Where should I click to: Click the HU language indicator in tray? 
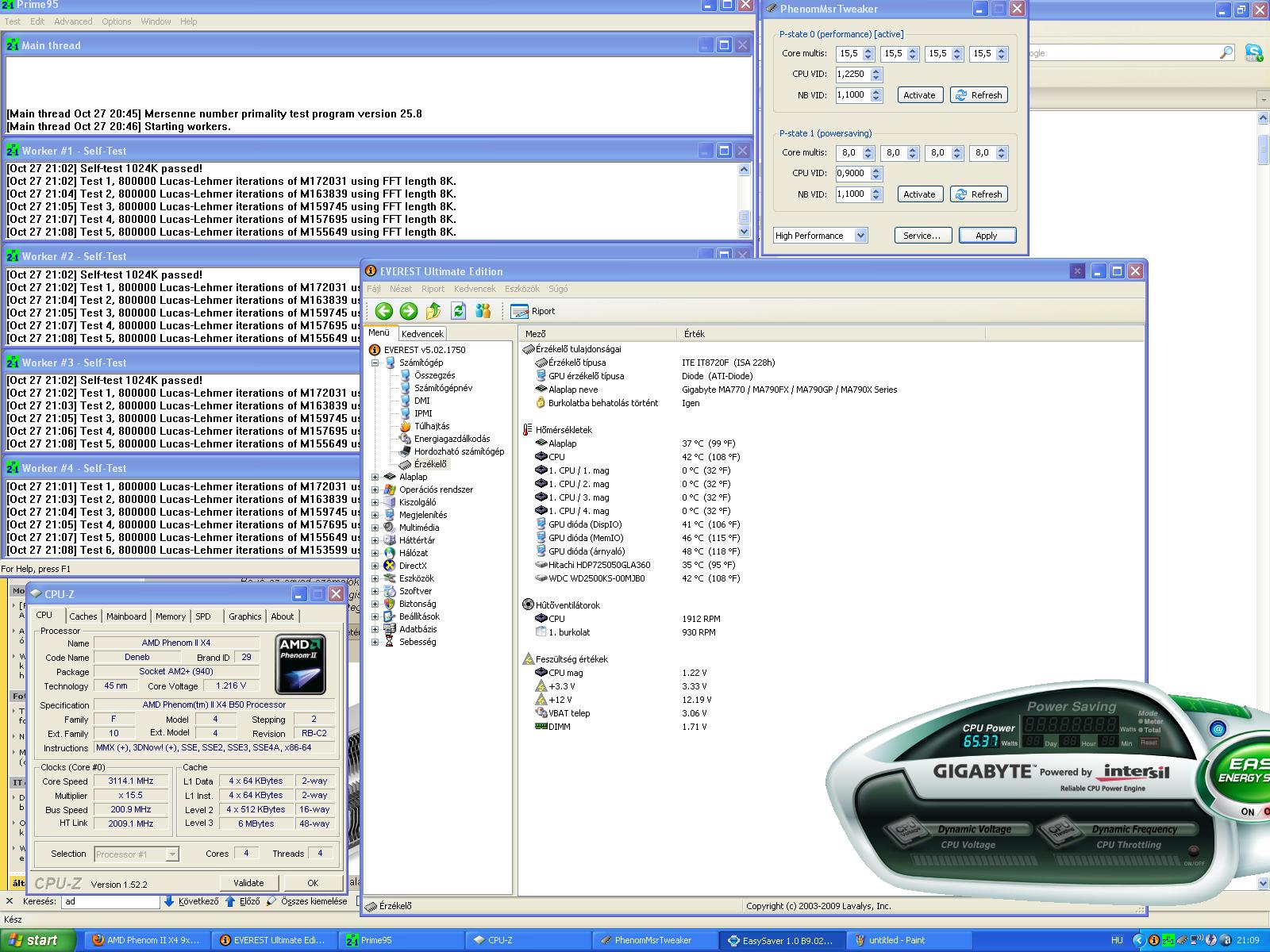[1117, 940]
